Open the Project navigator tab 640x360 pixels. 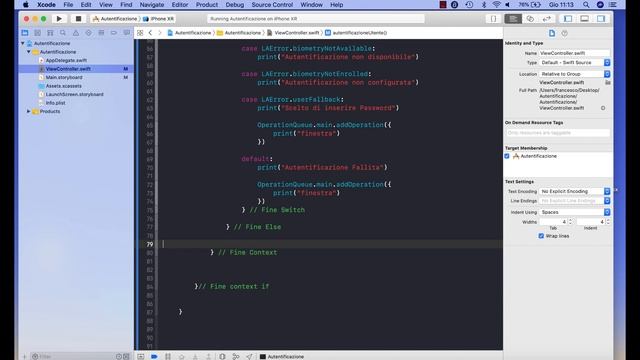pyautogui.click(x=25, y=33)
